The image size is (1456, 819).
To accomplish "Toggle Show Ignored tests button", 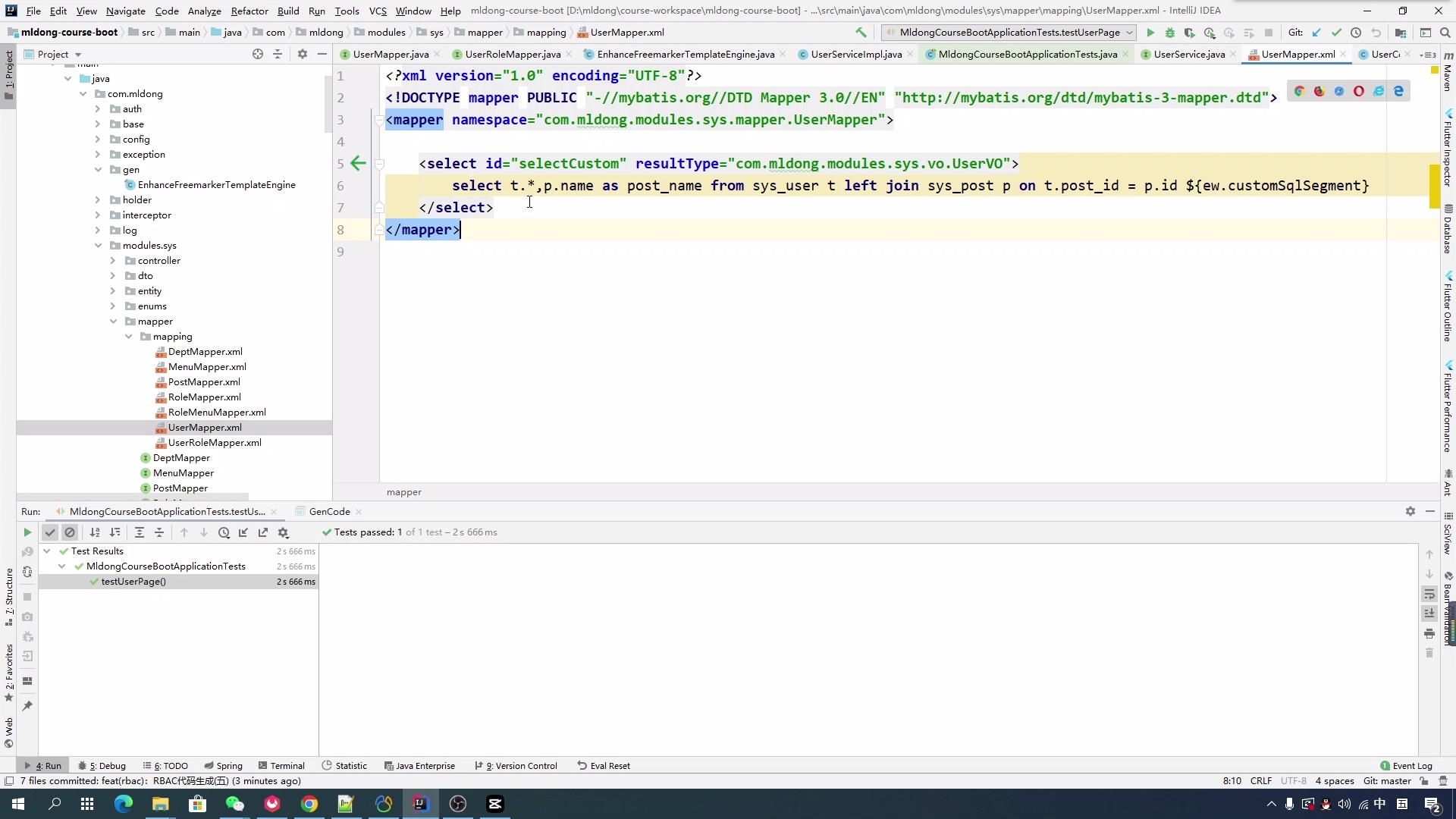I will pyautogui.click(x=70, y=532).
